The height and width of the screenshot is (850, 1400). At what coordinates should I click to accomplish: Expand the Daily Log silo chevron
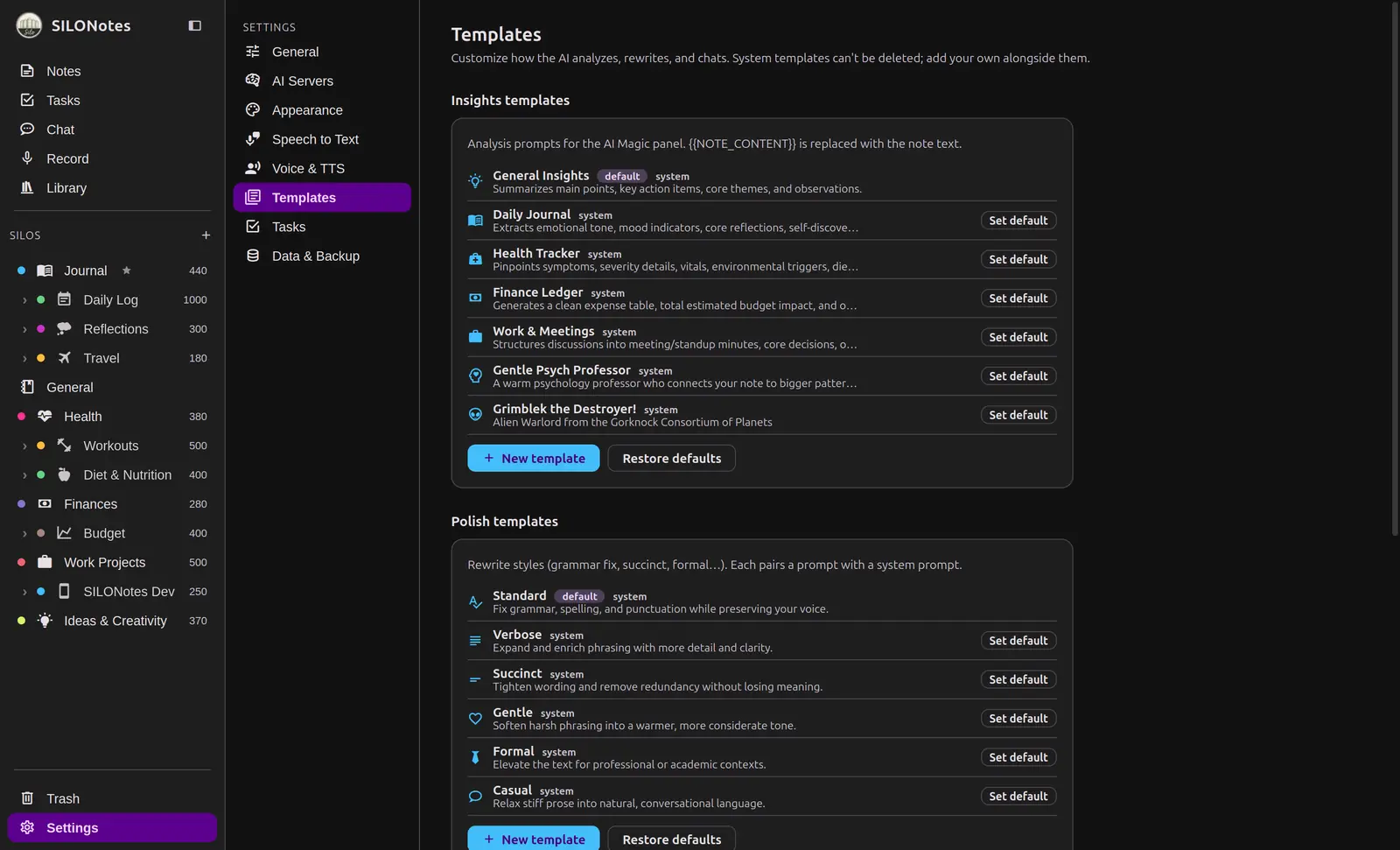(x=24, y=300)
